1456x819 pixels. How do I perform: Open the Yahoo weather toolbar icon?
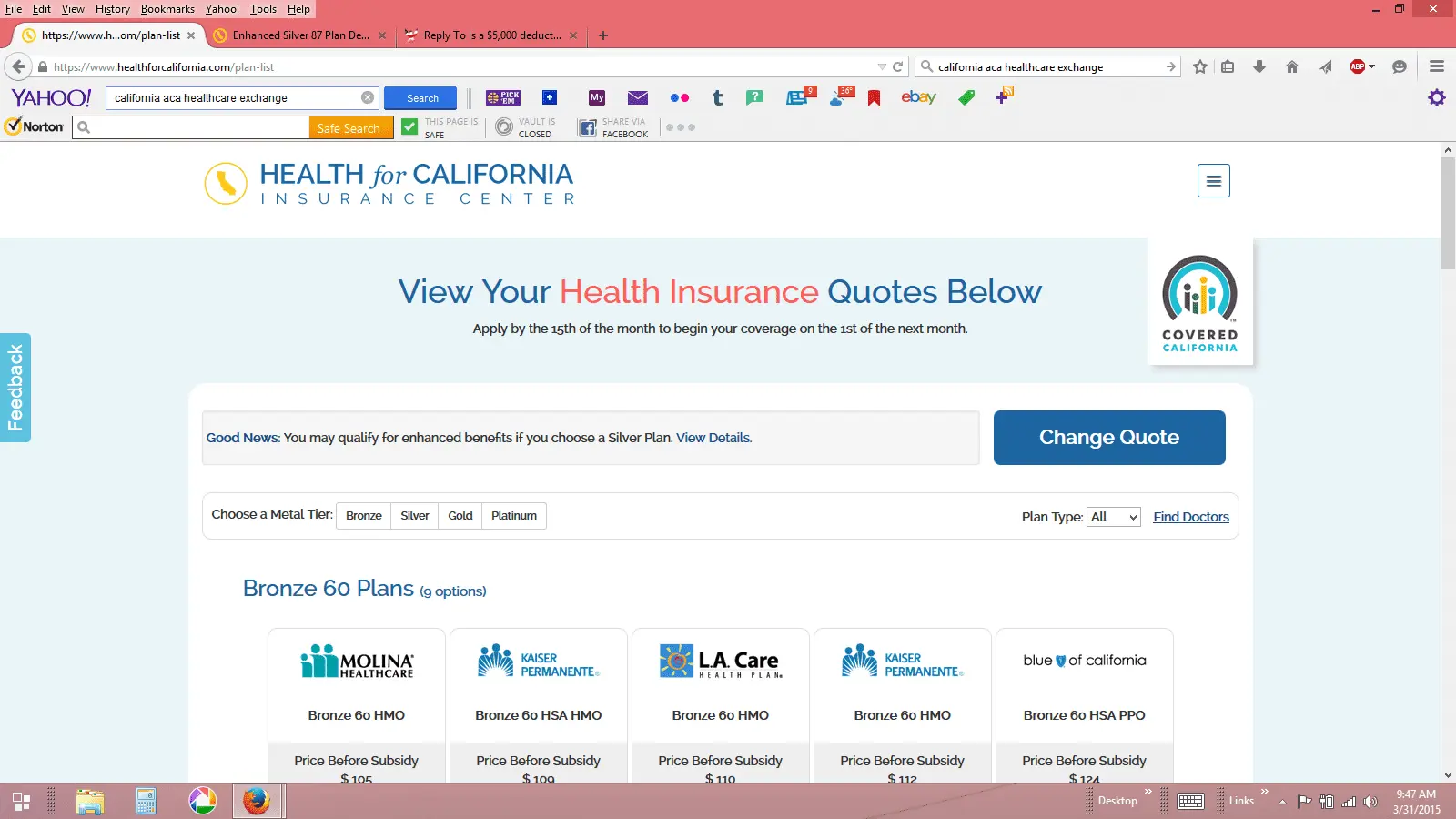click(x=841, y=96)
